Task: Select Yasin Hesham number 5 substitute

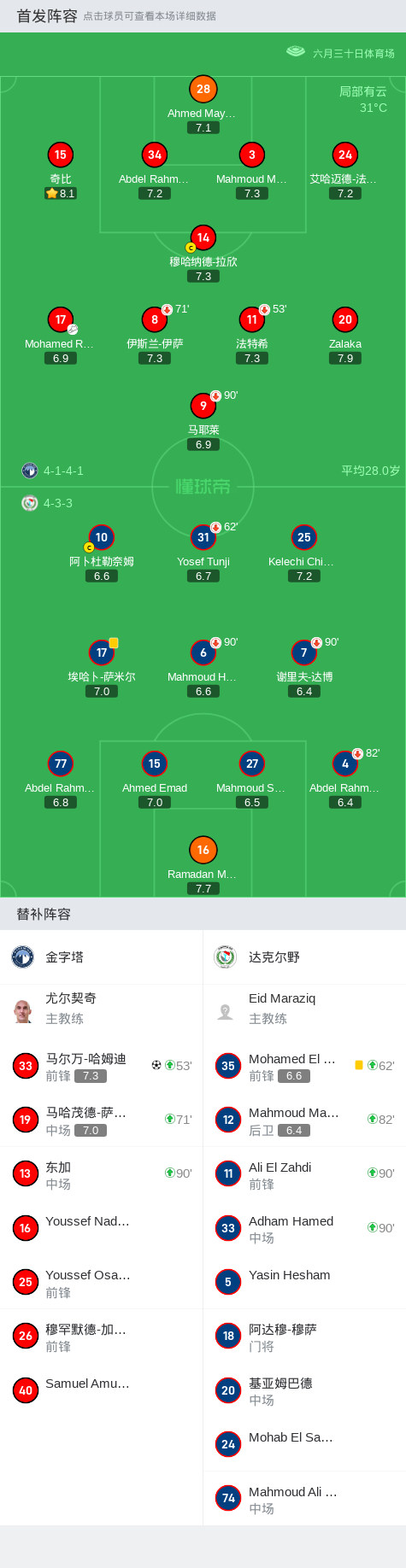Action: pyautogui.click(x=304, y=1282)
